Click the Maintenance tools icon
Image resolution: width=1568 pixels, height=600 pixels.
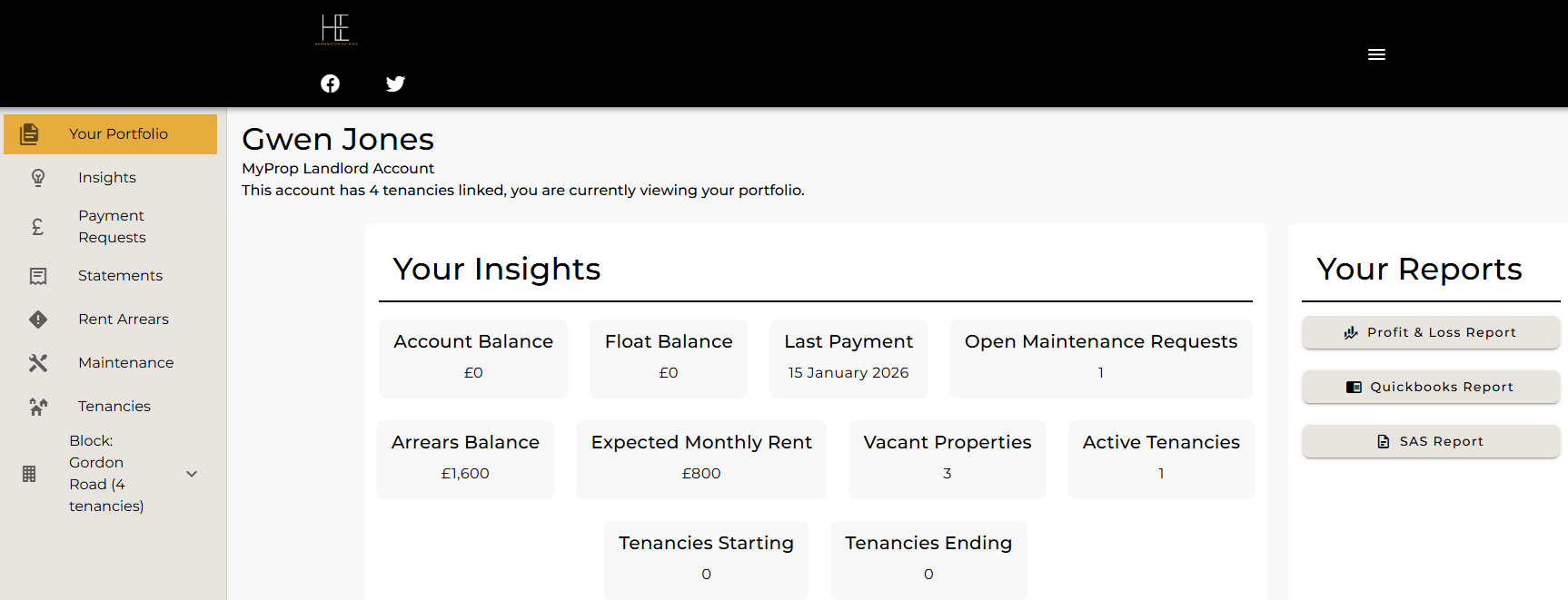[38, 363]
